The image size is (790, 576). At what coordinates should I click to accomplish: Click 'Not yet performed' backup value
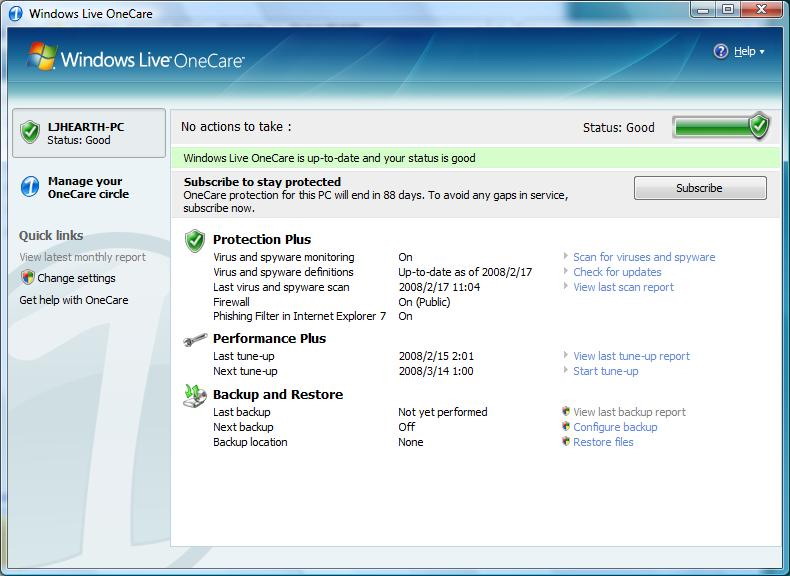tap(443, 412)
